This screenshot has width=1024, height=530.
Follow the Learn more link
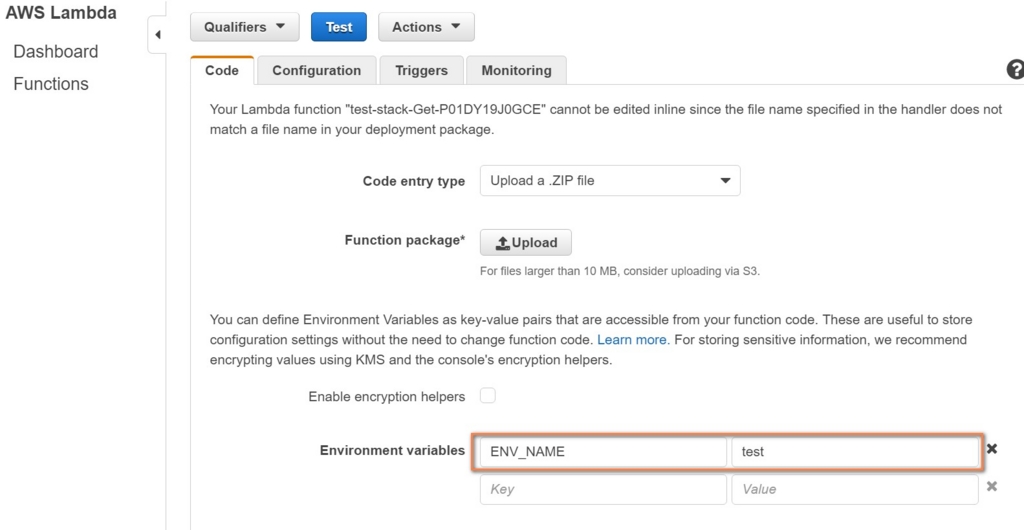click(x=632, y=340)
